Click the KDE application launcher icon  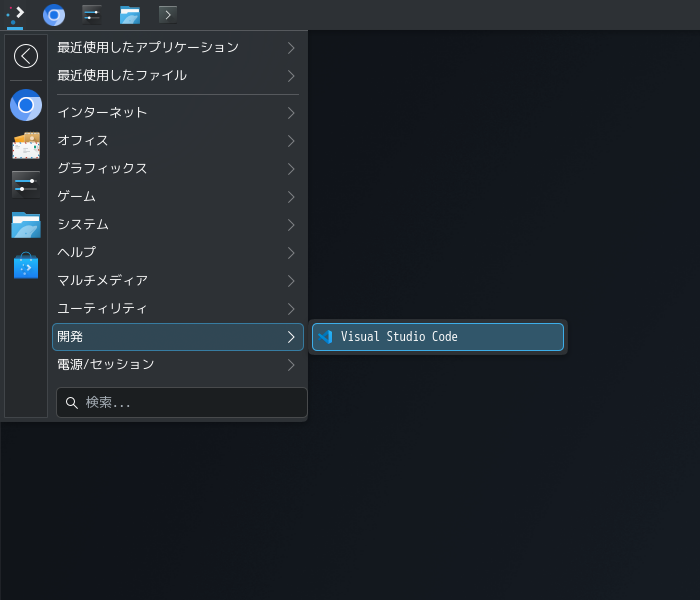coord(15,15)
